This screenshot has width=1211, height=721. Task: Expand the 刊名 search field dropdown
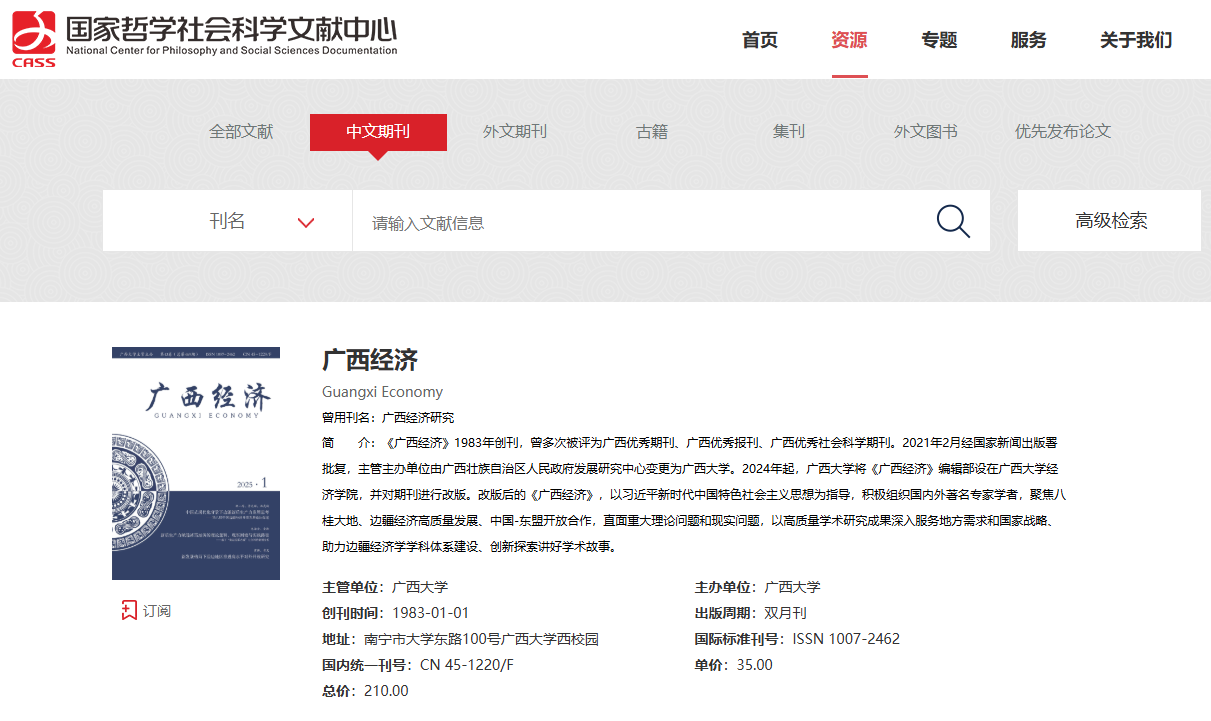tap(228, 221)
